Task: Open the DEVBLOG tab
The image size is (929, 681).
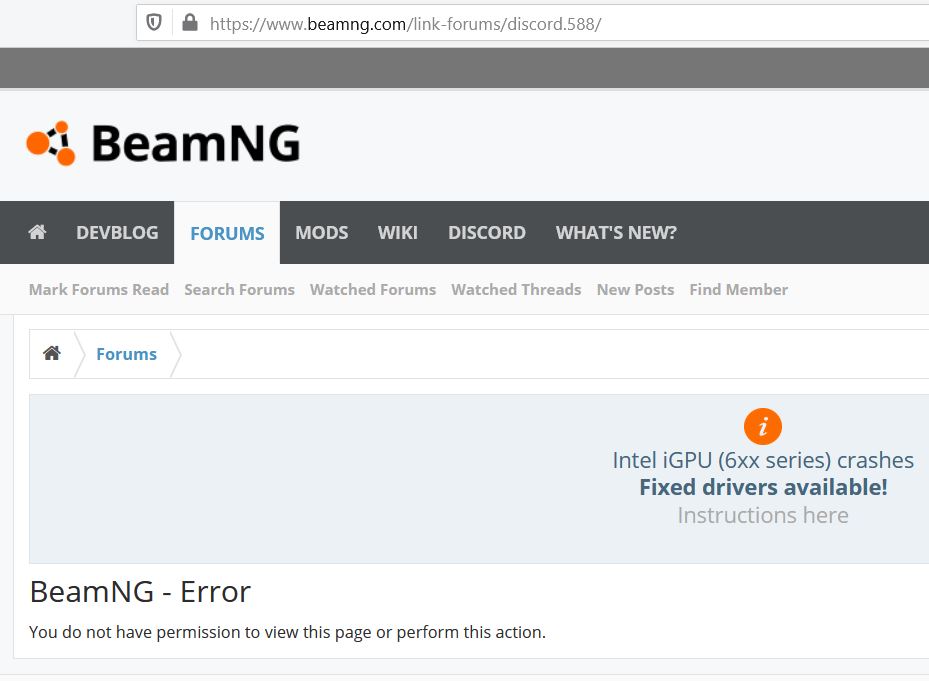Action: [117, 232]
